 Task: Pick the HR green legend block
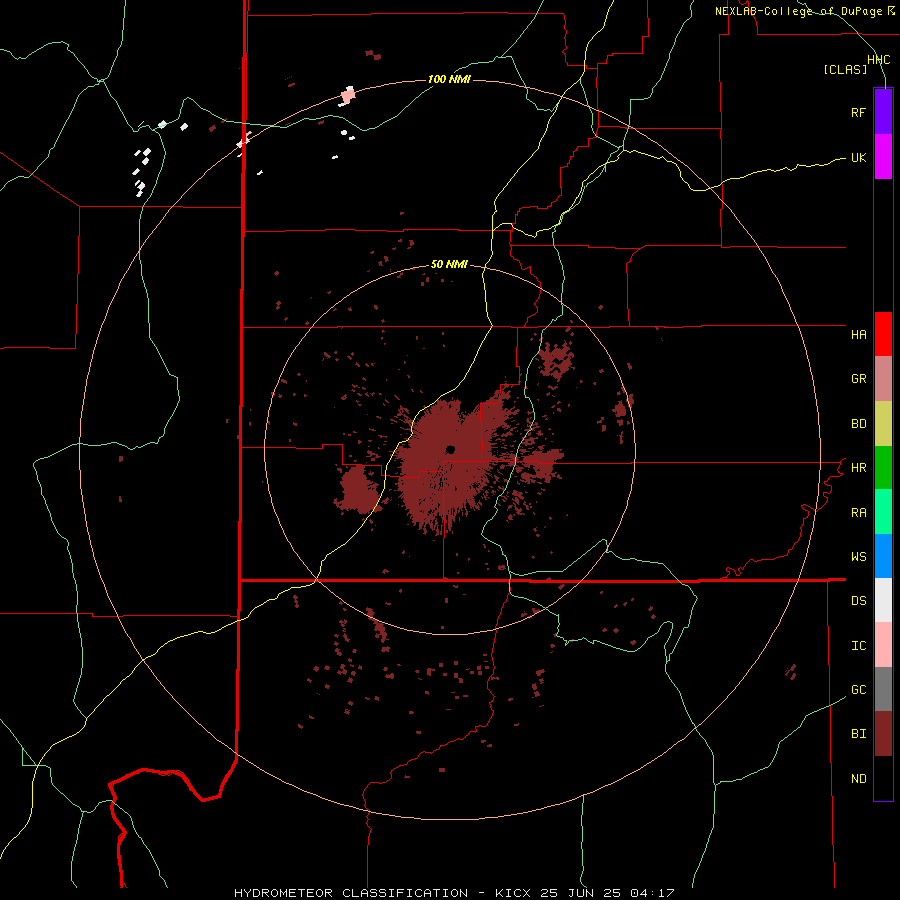(883, 468)
